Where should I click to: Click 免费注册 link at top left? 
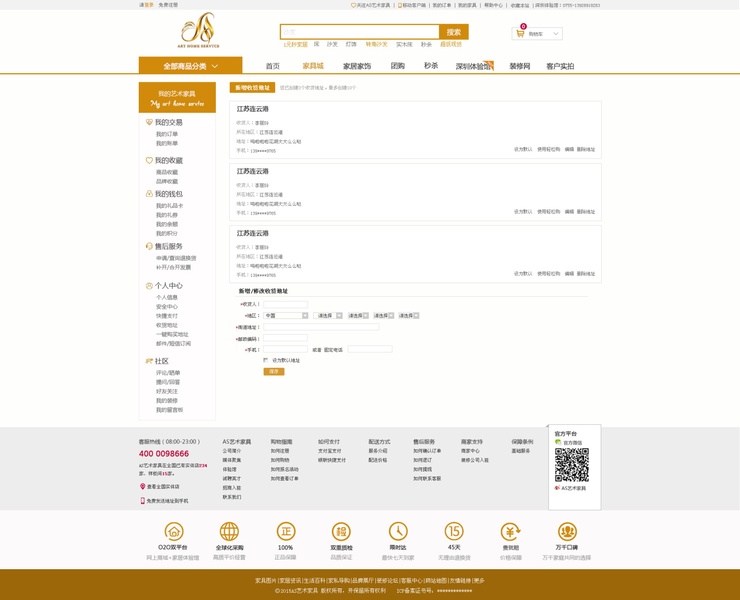(x=168, y=5)
